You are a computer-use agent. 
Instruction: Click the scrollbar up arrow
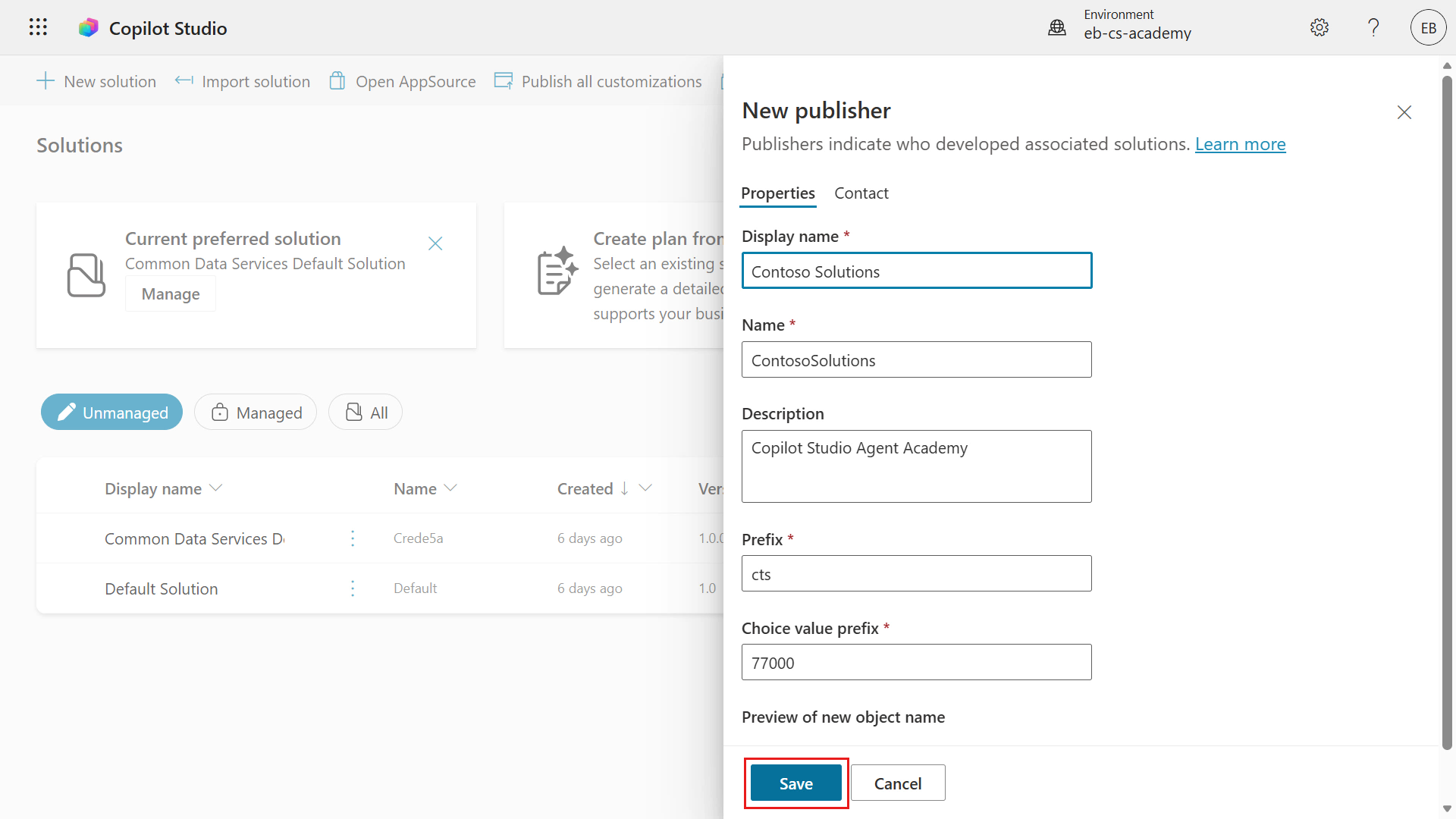1447,66
